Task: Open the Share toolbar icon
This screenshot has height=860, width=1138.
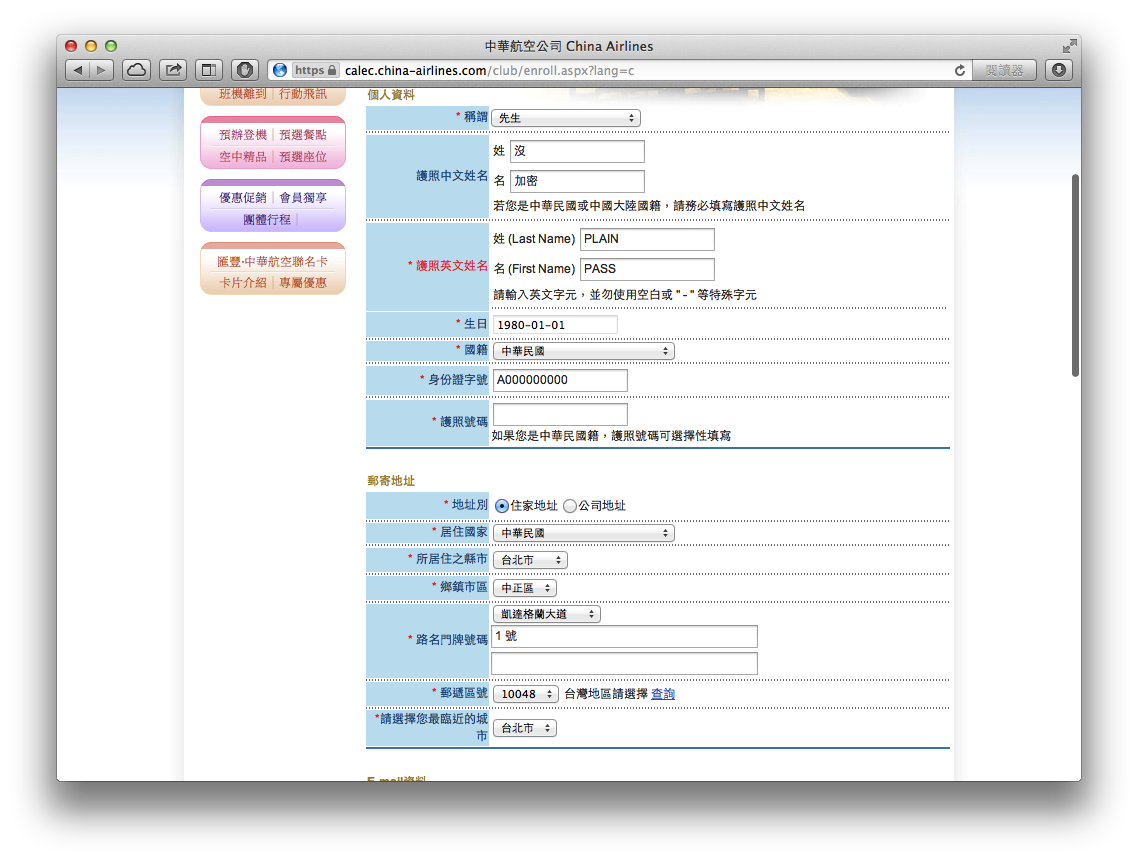Action: (x=173, y=70)
